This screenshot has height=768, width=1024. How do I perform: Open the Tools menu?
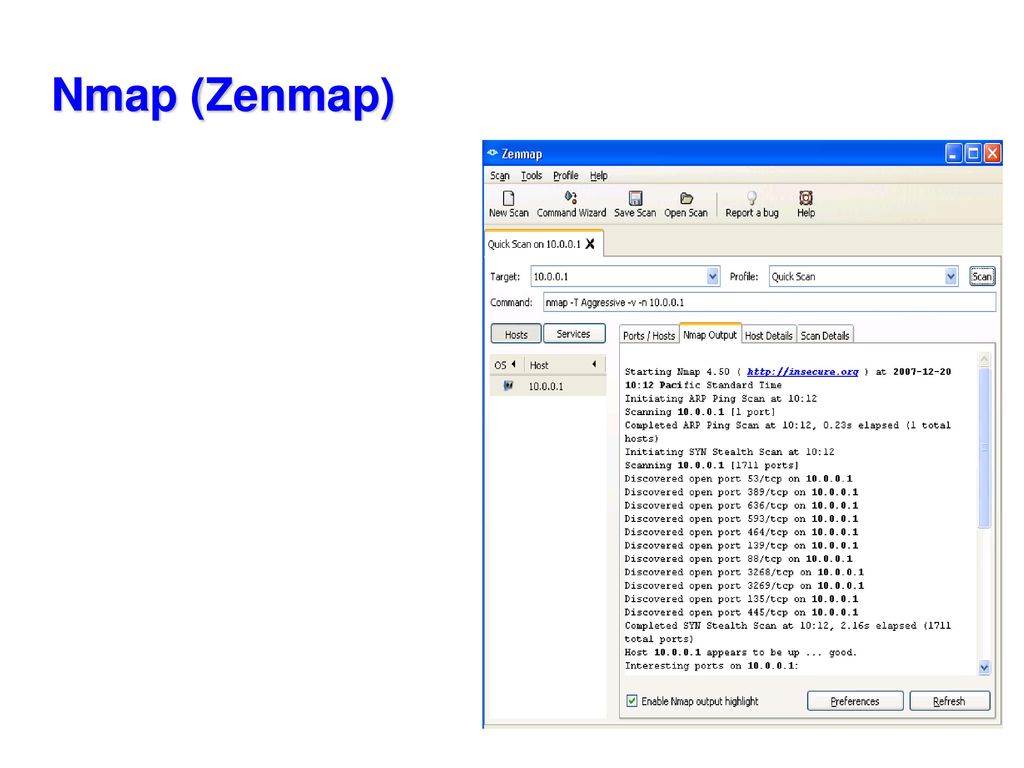point(532,176)
